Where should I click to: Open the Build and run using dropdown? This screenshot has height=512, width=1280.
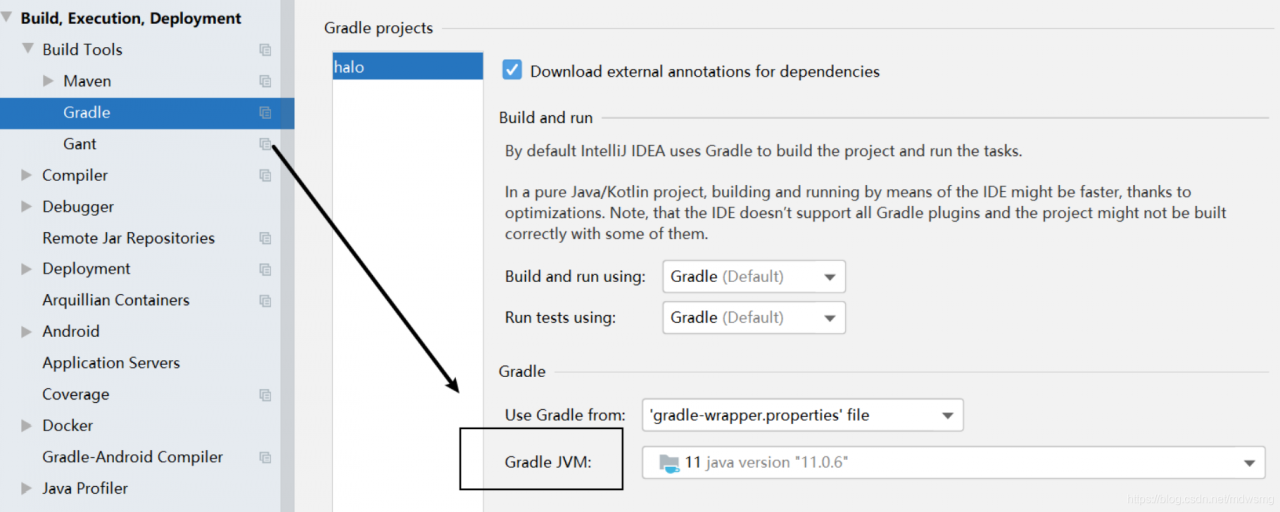pos(754,276)
